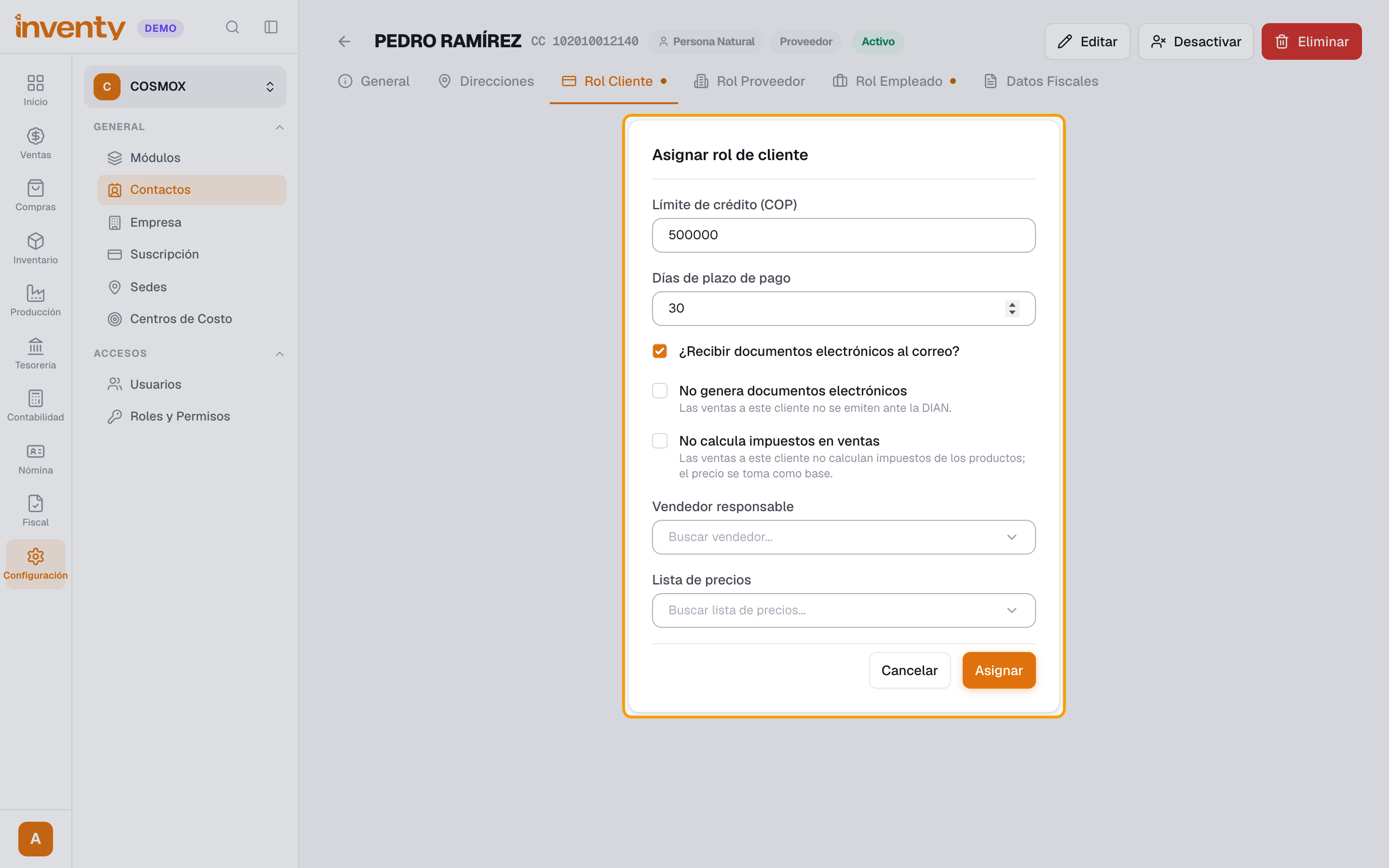Open the Ventas module
This screenshot has width=1389, height=868.
tap(36, 144)
